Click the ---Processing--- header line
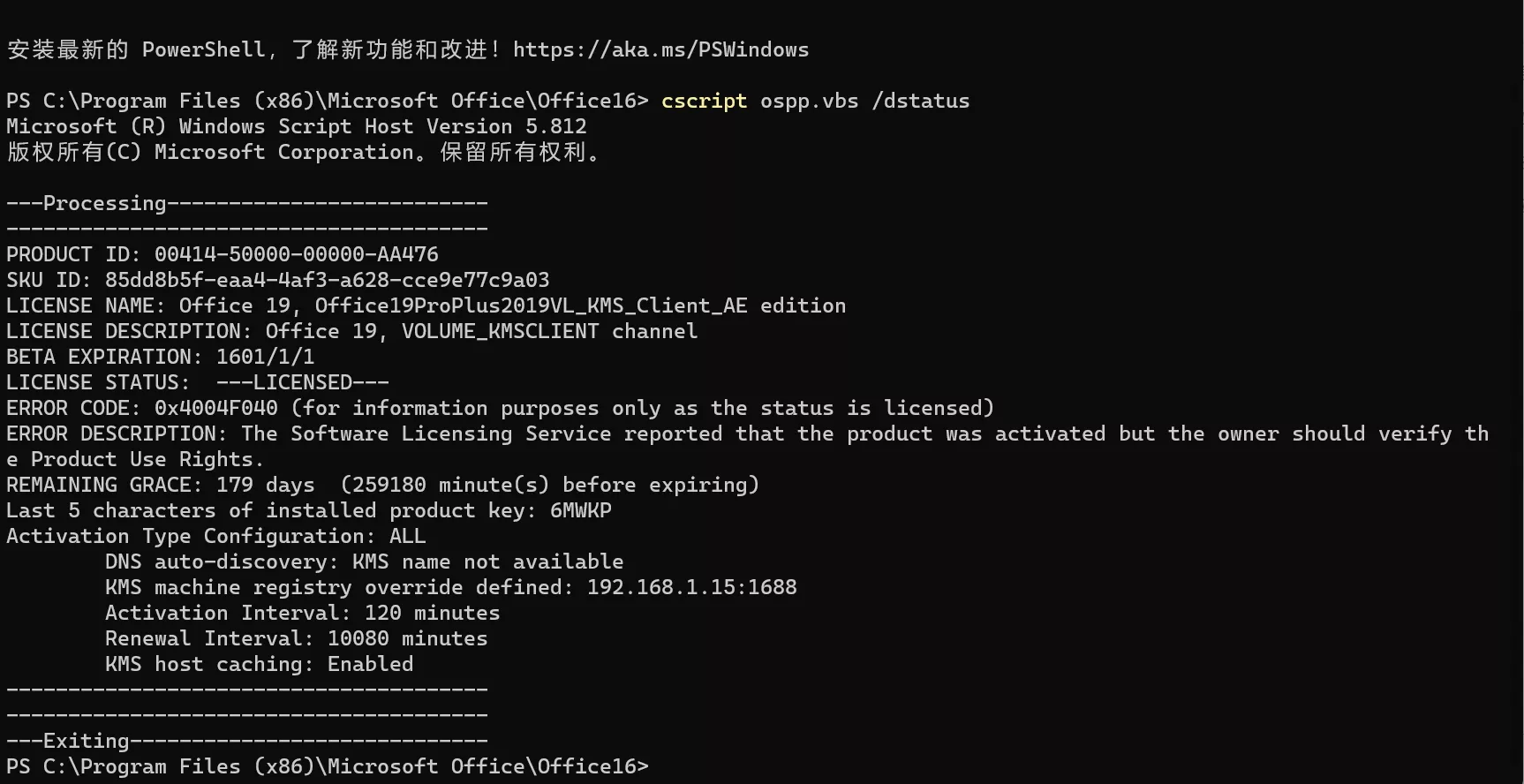The width and height of the screenshot is (1524, 784). (246, 203)
